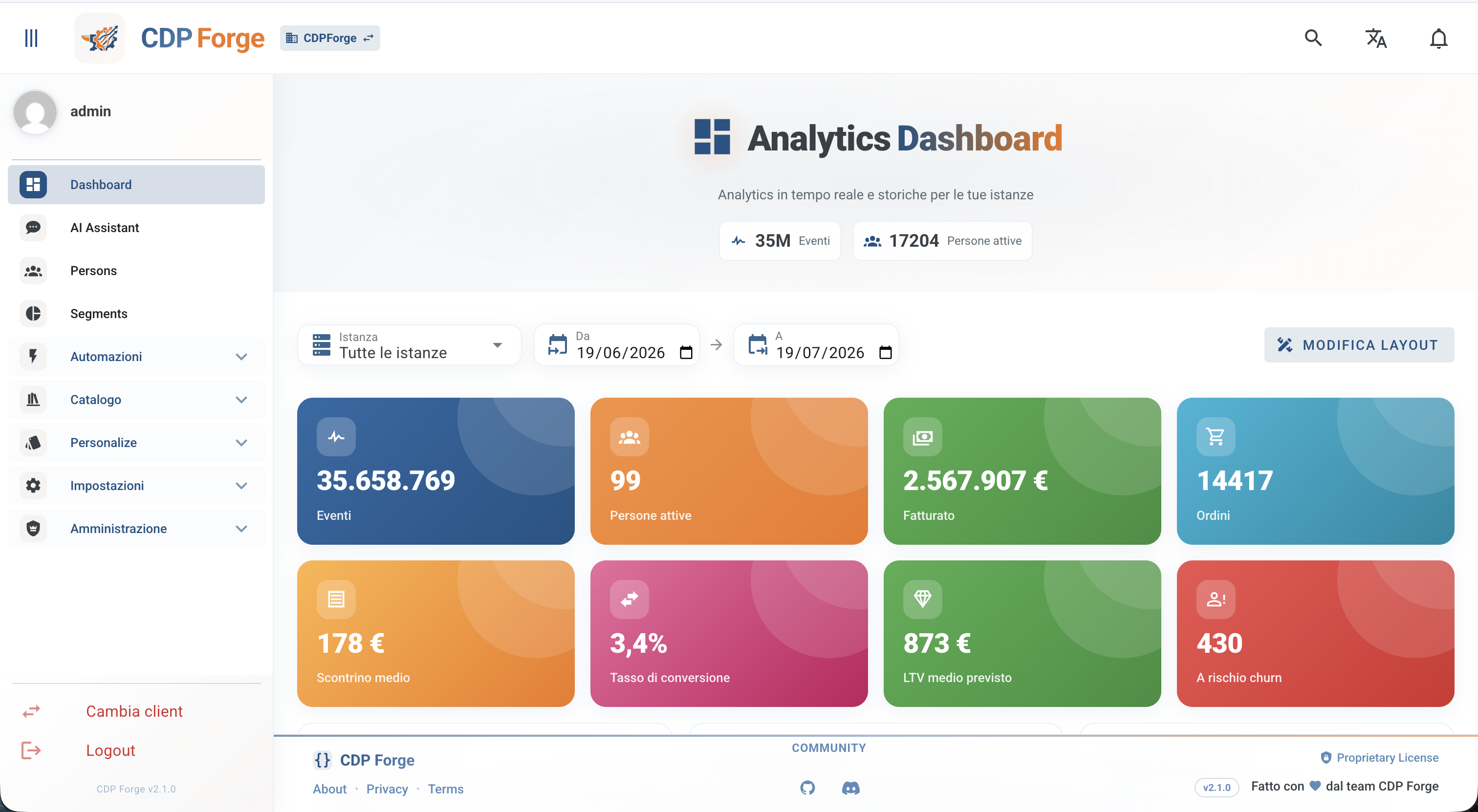
Task: Click the Cambia client swap arrows icon
Action: (x=31, y=711)
